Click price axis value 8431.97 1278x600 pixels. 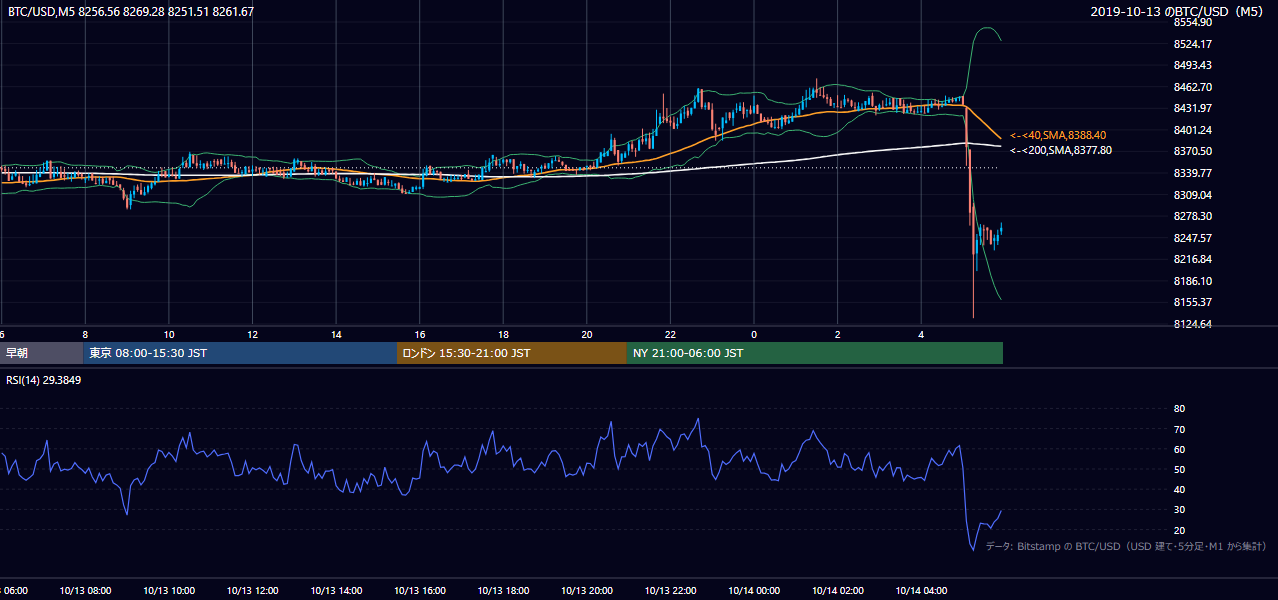coord(1193,108)
